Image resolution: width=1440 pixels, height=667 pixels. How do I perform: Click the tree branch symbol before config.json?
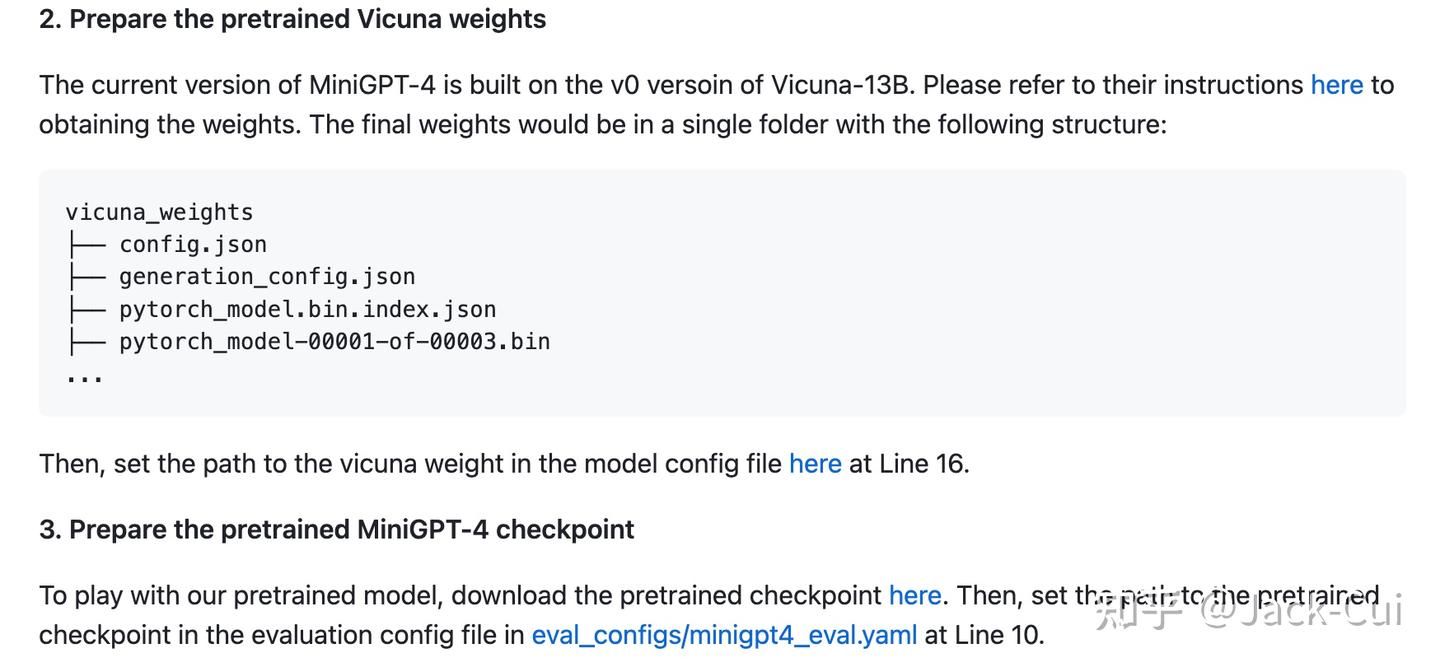click(x=86, y=245)
